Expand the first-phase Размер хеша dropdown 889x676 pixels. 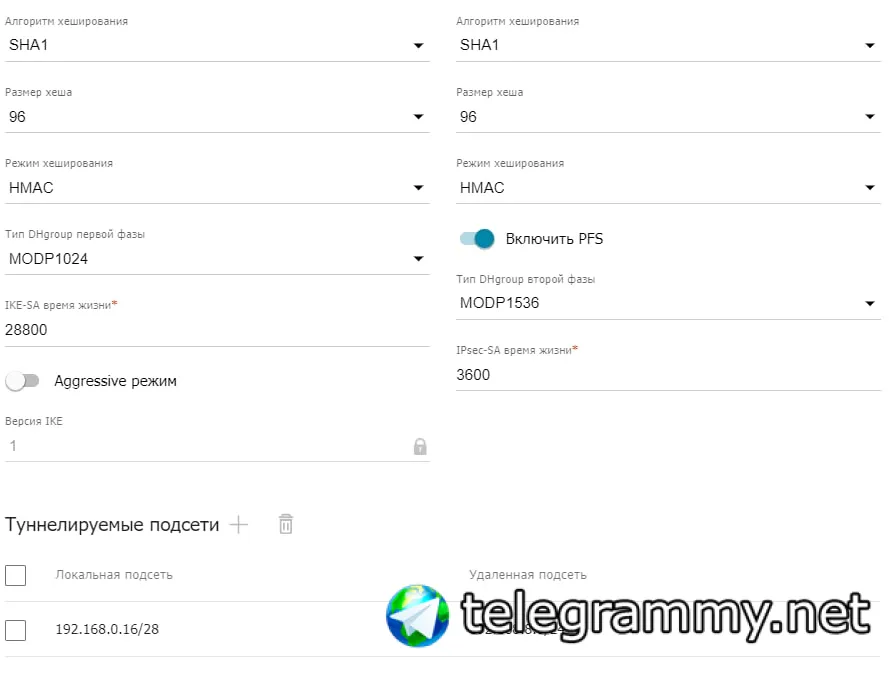pos(217,117)
